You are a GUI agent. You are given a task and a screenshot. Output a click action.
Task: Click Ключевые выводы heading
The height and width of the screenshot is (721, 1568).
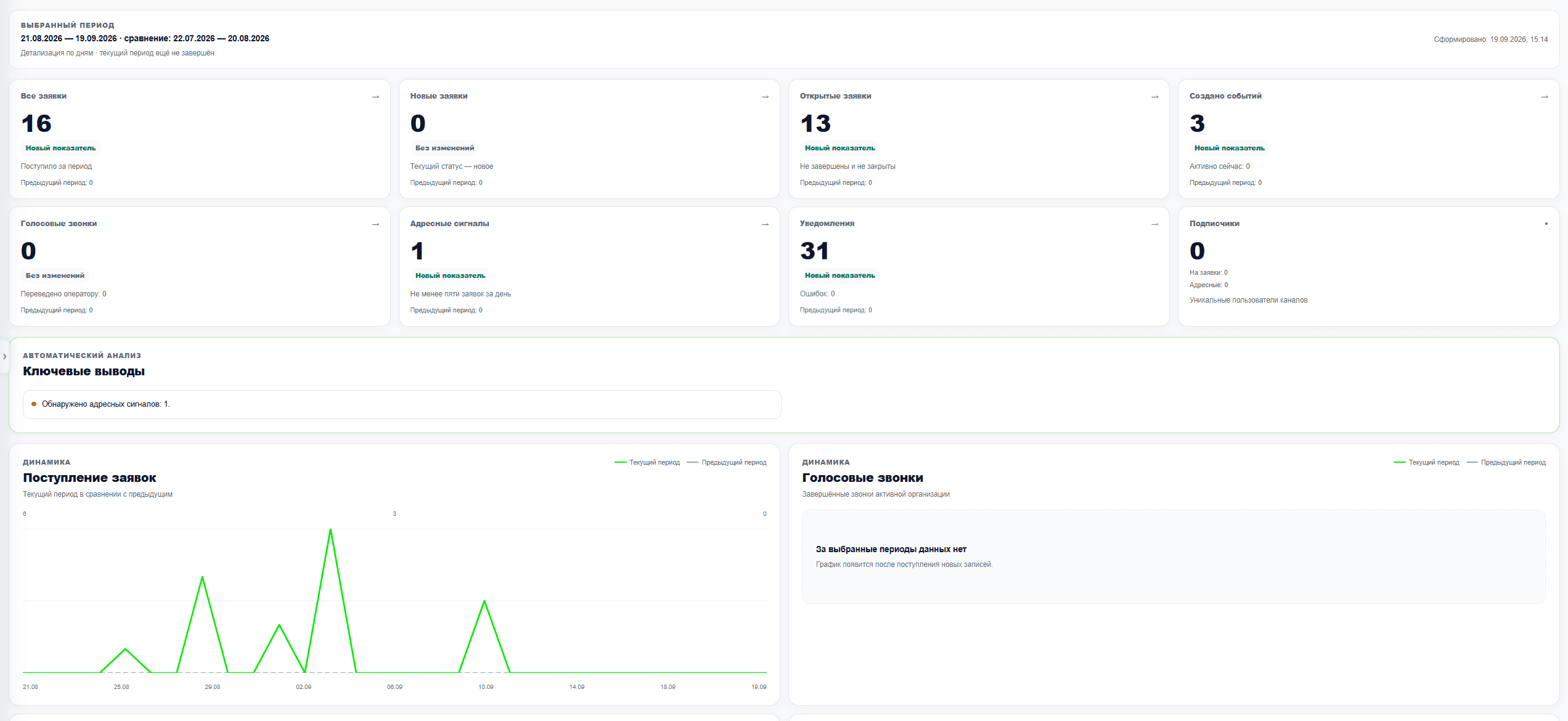pos(84,371)
